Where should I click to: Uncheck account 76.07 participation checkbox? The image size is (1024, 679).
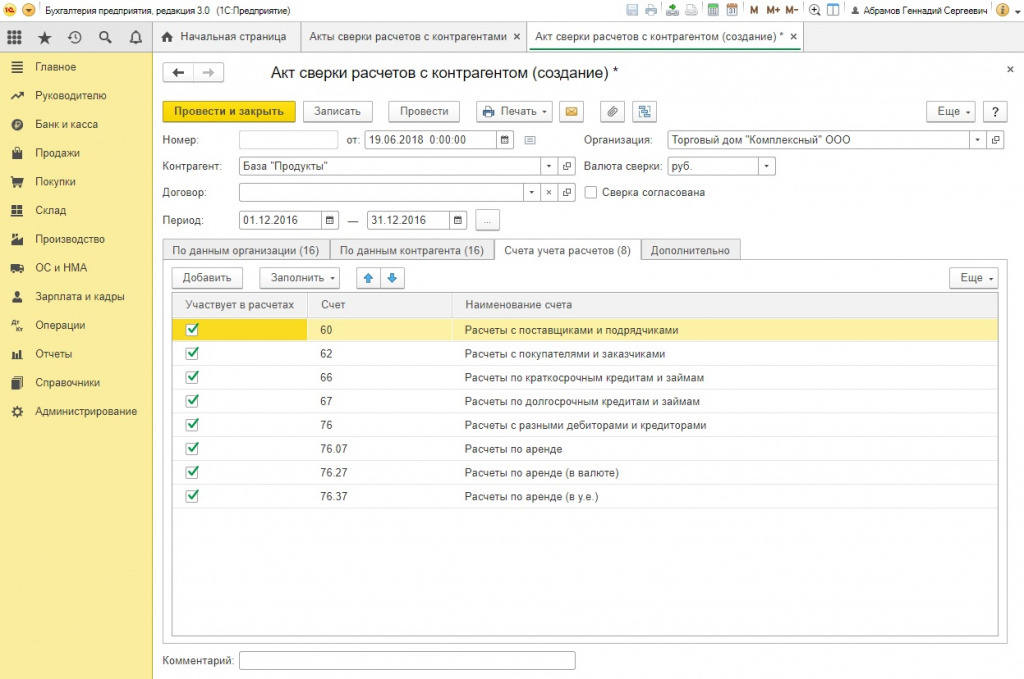pyautogui.click(x=193, y=449)
